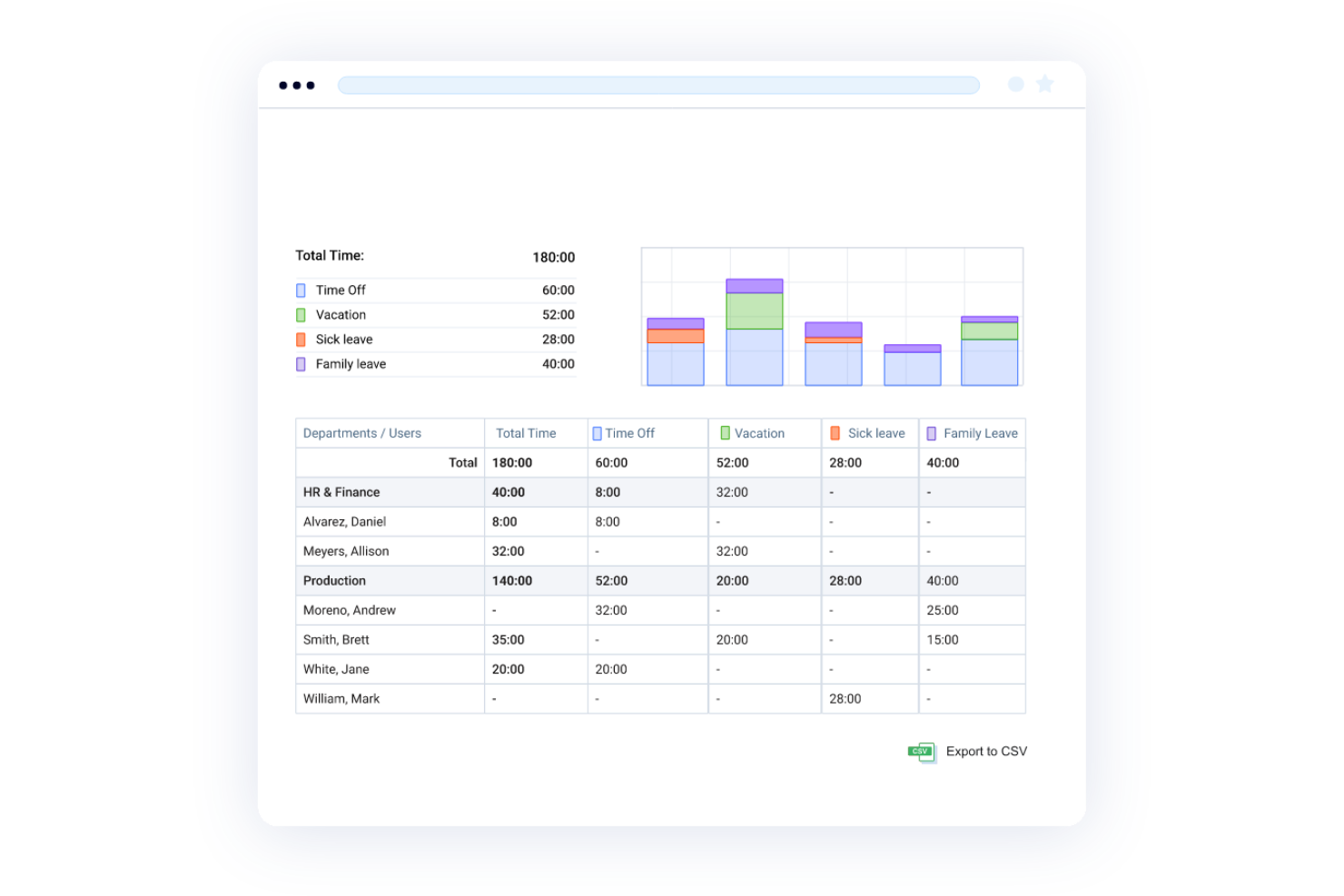Click the star bookmark icon in browser bar

coord(1045,84)
